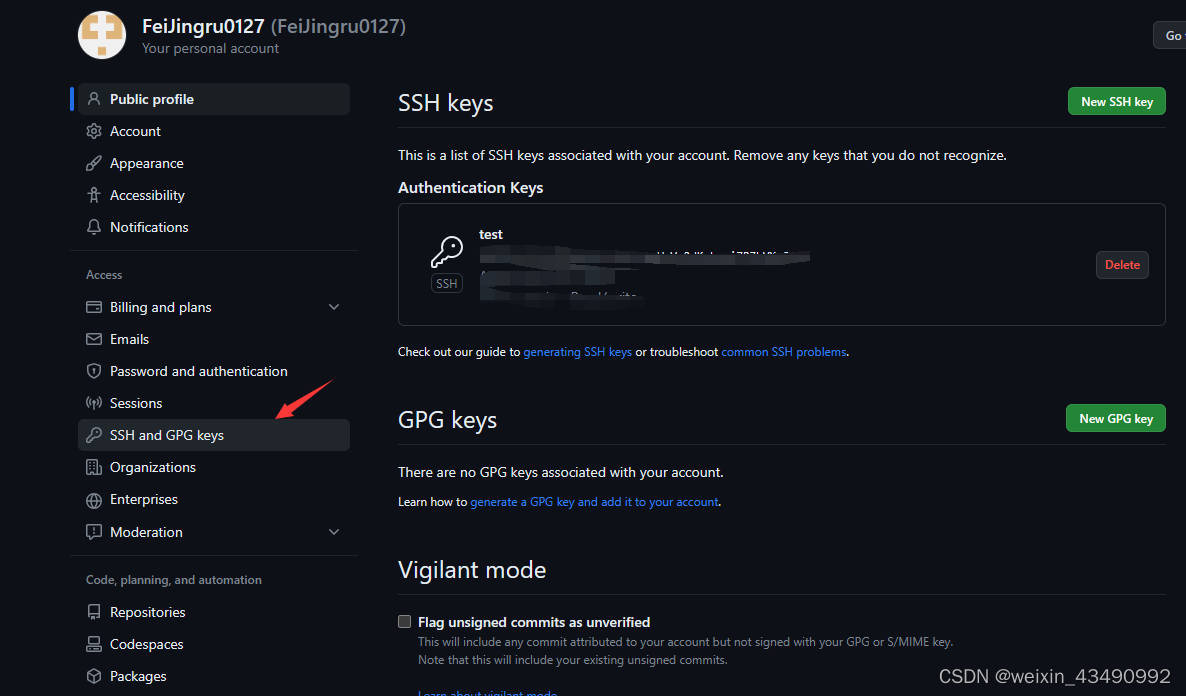Delete the SSH key named test

click(x=1121, y=264)
